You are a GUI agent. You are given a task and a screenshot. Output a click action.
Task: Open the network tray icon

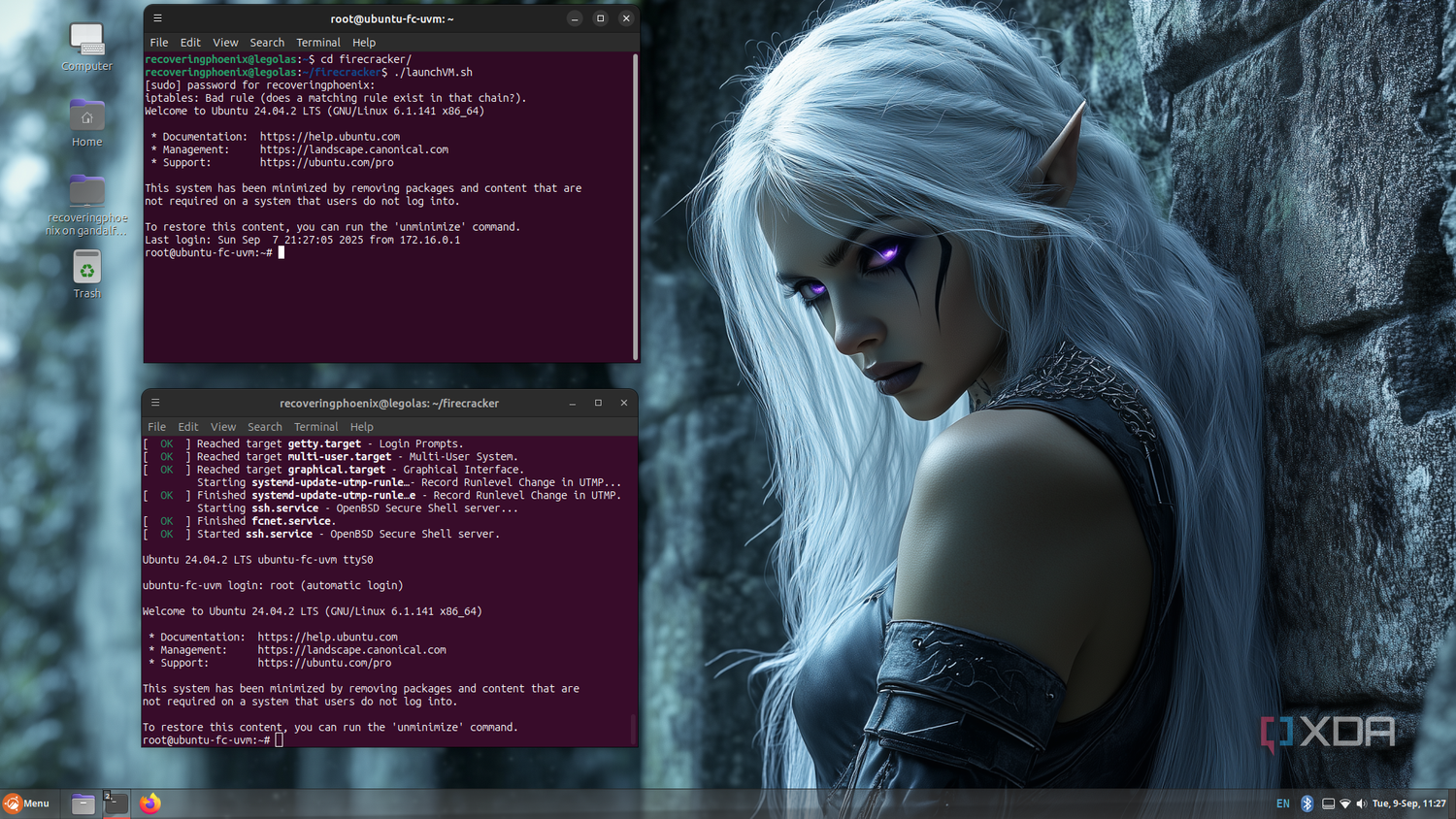point(1345,803)
